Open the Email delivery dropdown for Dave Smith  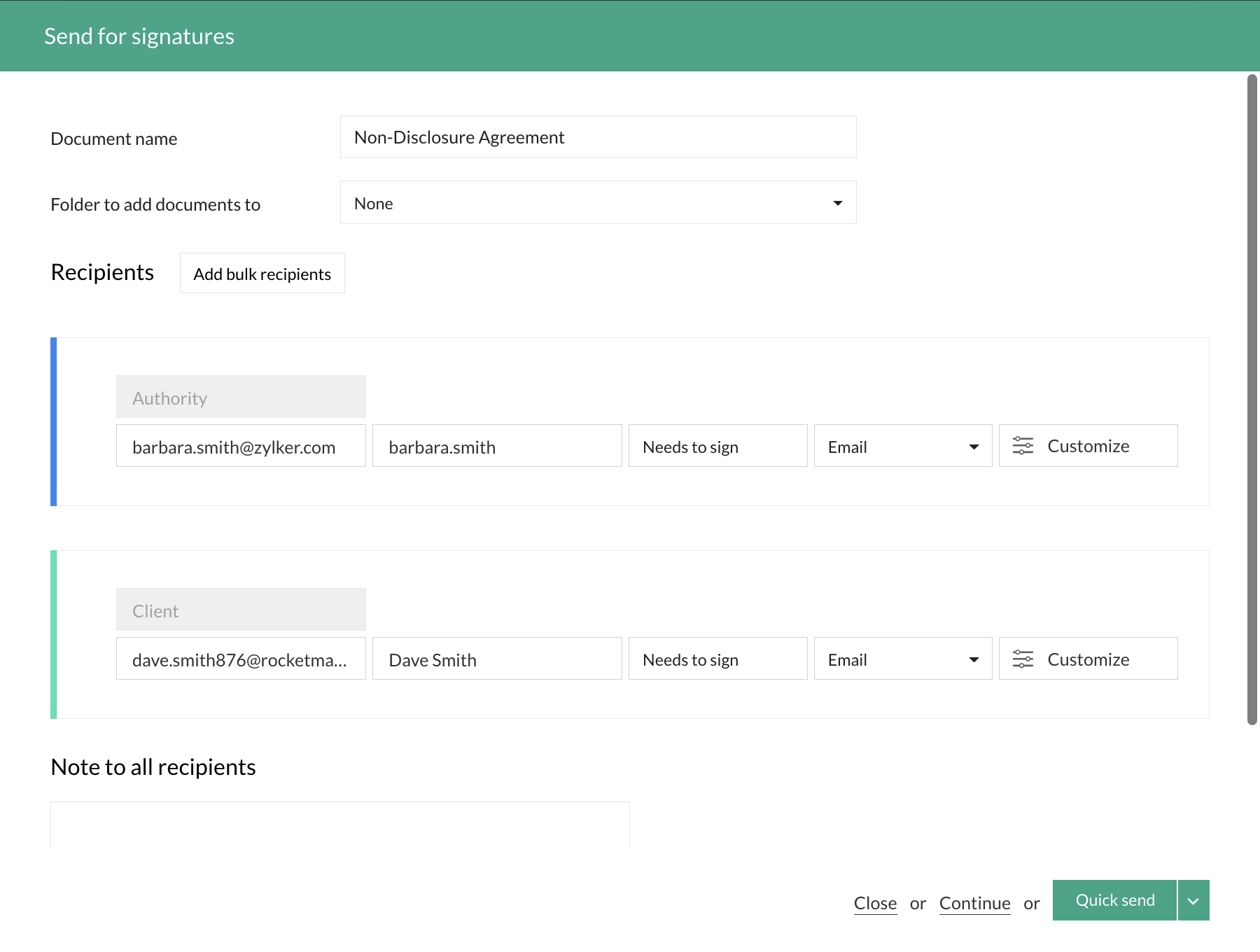tap(902, 659)
